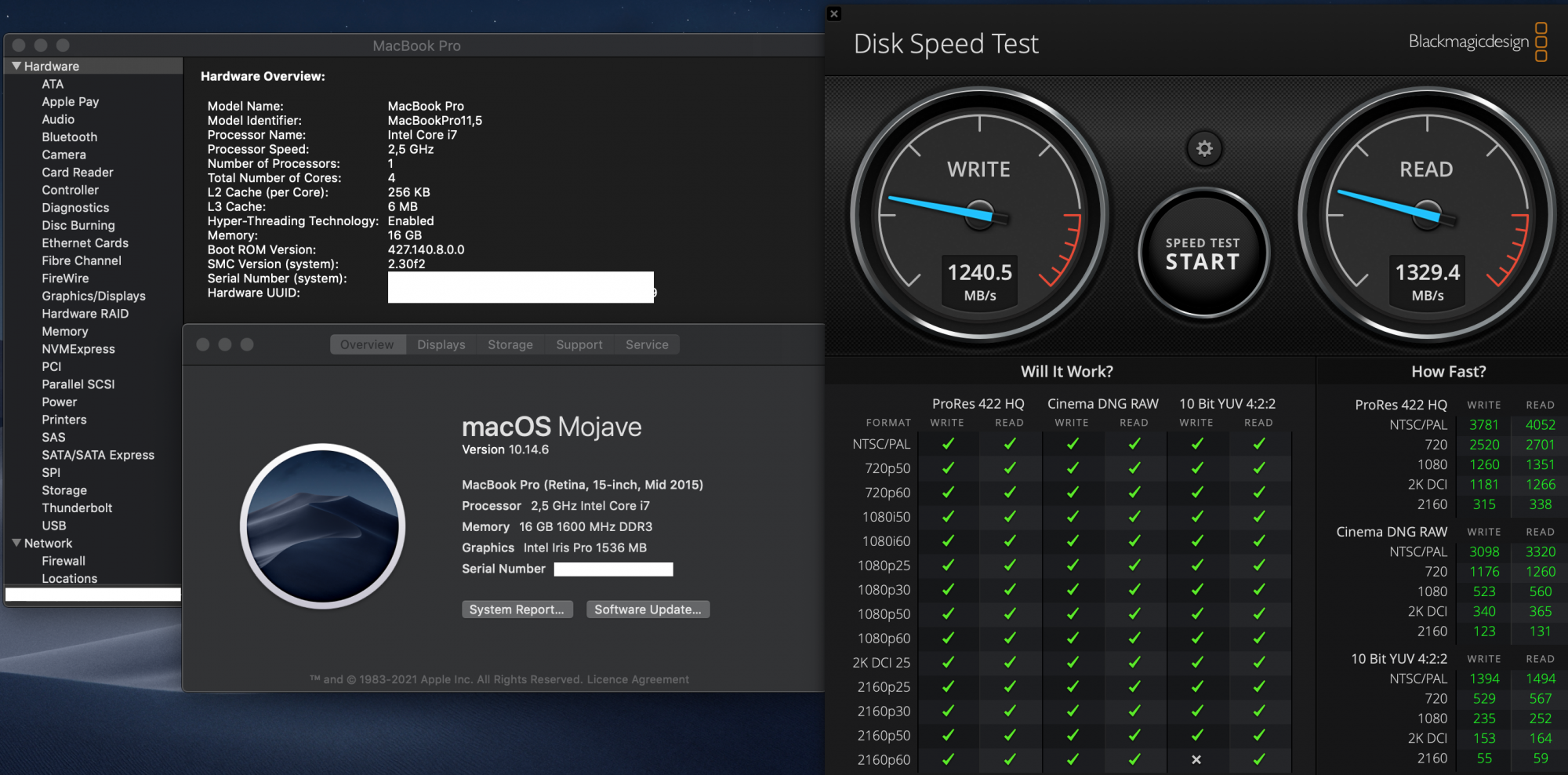
Task: Collapse the Network section in sidebar
Action: pos(16,543)
